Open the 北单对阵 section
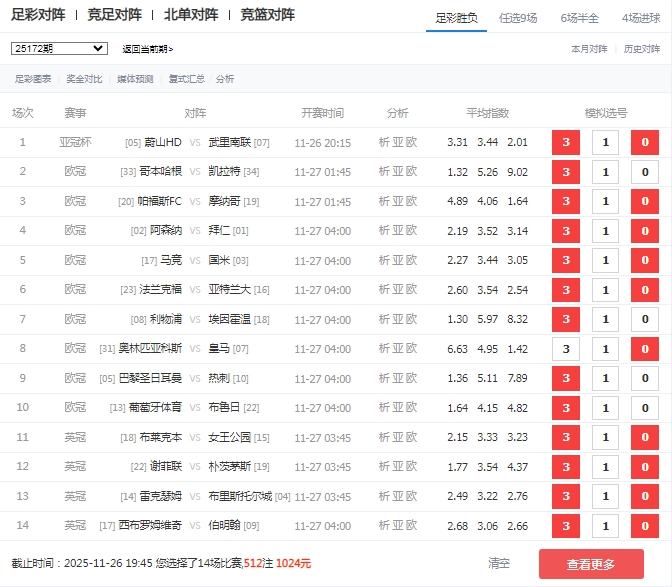Screen dimensions: 672x587 190,15
